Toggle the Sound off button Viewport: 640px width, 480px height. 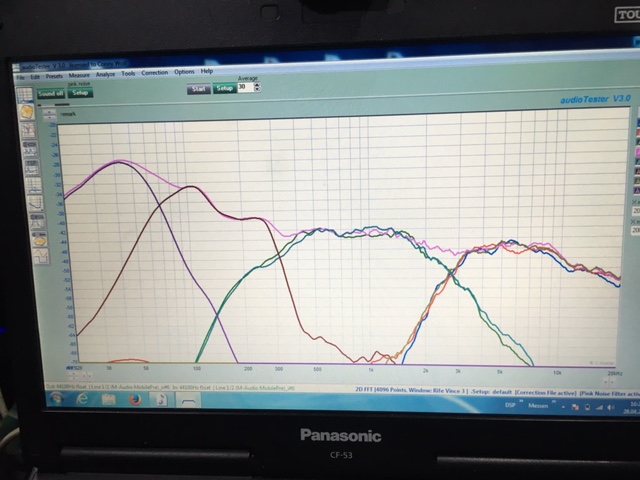point(50,93)
